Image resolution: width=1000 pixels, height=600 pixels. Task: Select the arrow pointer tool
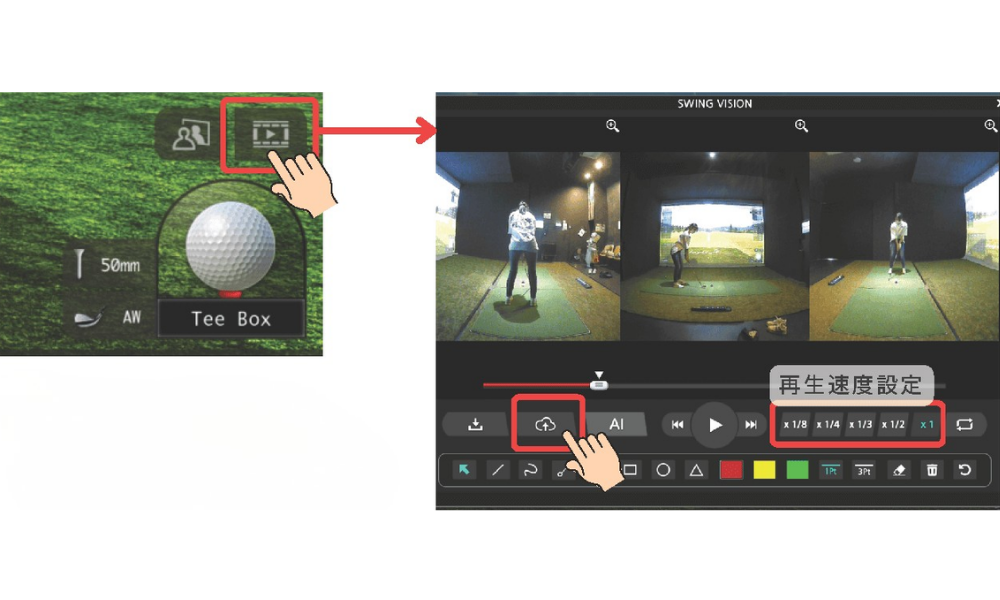pos(464,471)
